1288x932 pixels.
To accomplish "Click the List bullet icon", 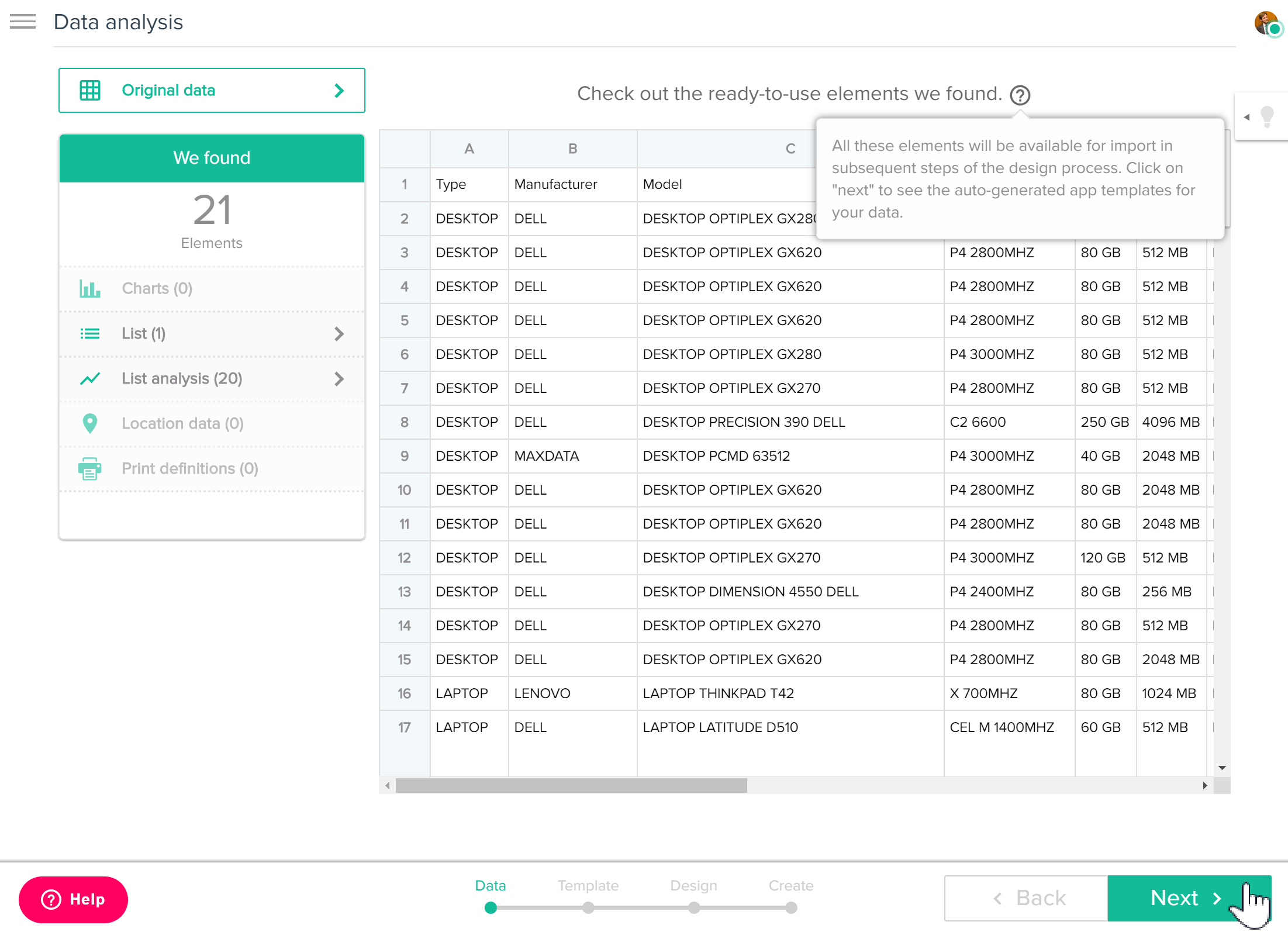I will [89, 333].
